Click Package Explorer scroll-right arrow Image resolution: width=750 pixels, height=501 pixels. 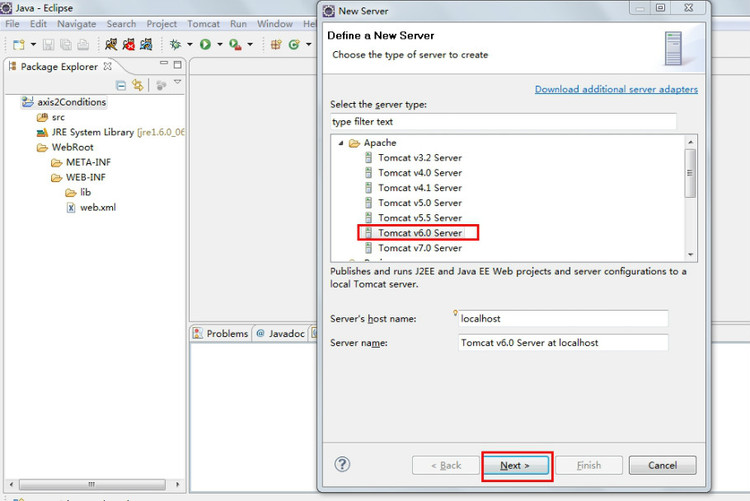point(177,484)
